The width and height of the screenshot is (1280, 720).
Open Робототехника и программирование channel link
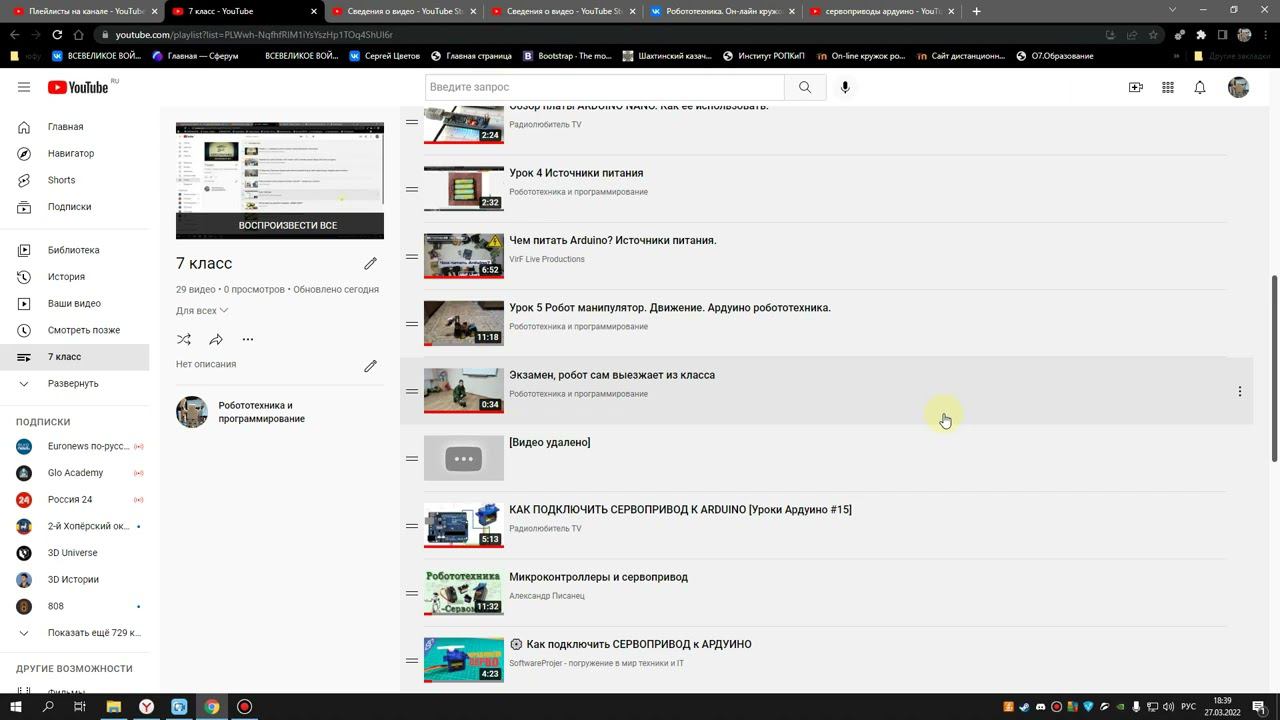pyautogui.click(x=261, y=412)
